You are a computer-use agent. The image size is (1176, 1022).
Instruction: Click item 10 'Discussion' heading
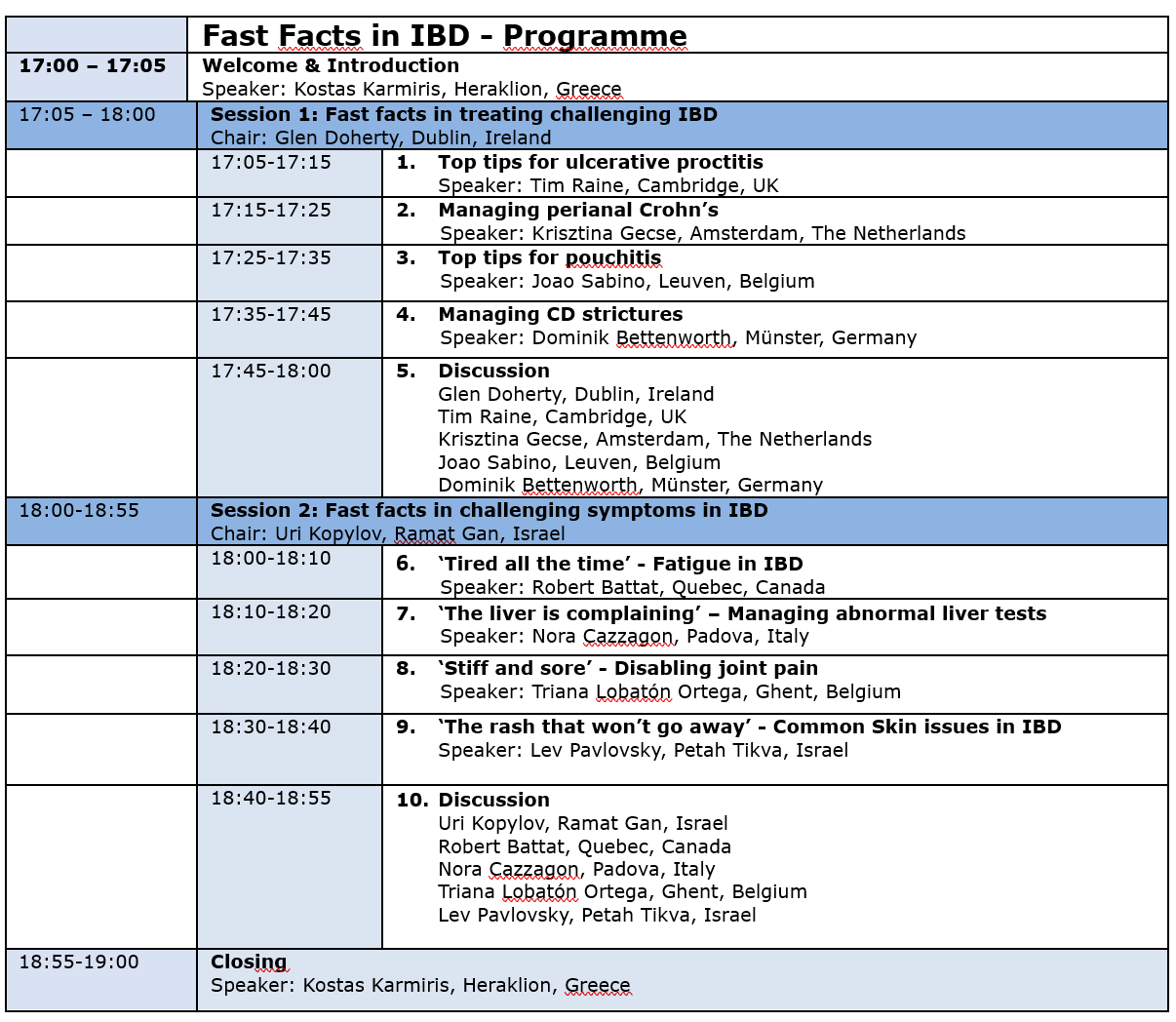[x=493, y=800]
